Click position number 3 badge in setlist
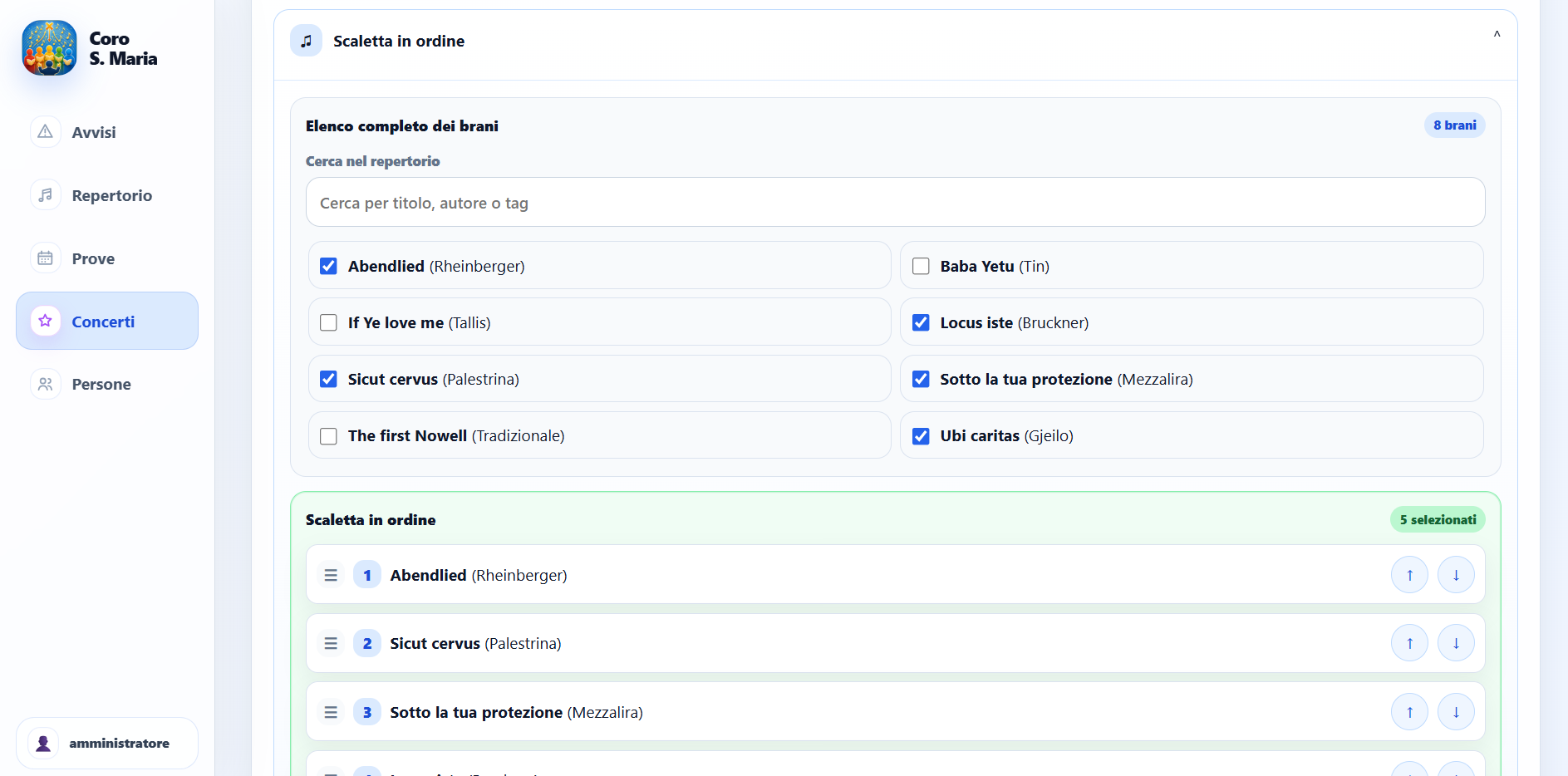 (367, 712)
